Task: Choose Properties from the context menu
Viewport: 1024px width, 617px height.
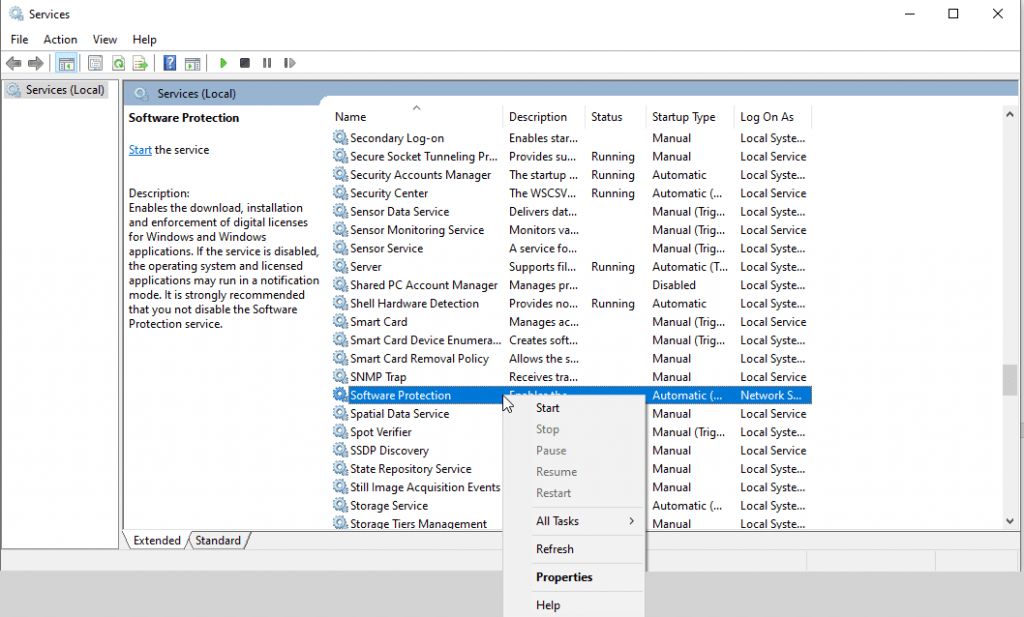Action: [565, 577]
